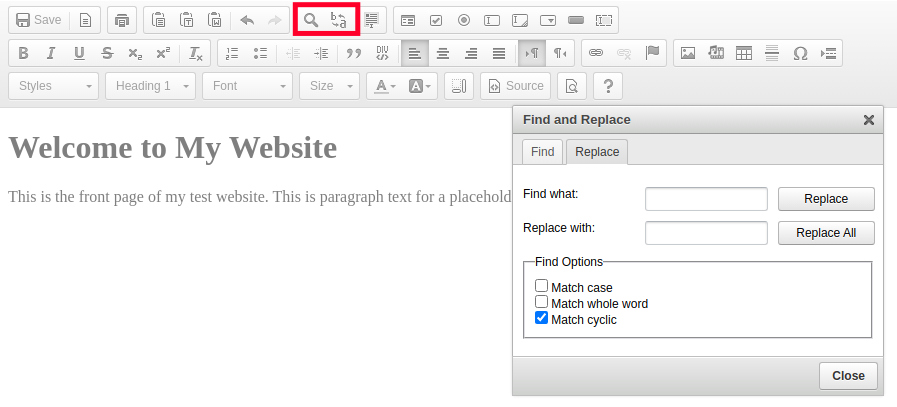Viewport: 897px width, 407px height.
Task: Click the Replace toolbar icon
Action: (339, 20)
